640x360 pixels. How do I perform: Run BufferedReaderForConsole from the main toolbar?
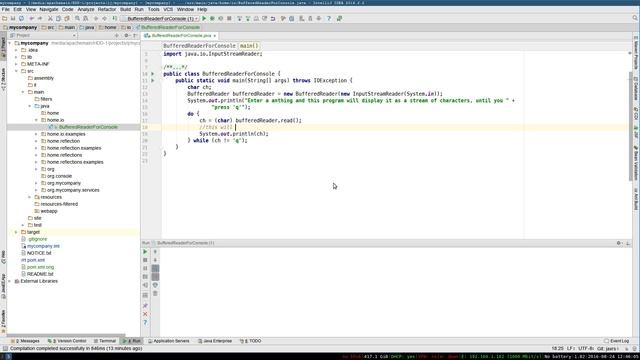coord(204,18)
